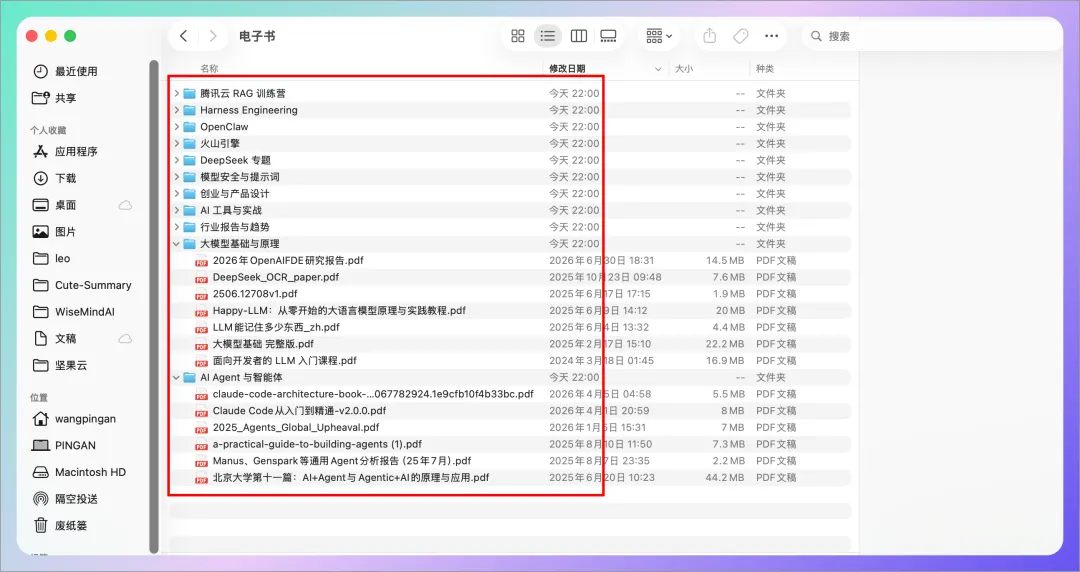1080x572 pixels.
Task: Open 最近使用 in the sidebar
Action: [x=76, y=71]
